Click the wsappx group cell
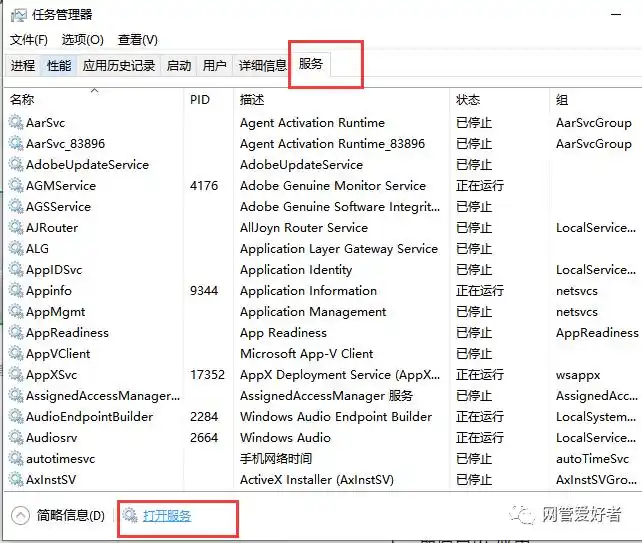This screenshot has width=642, height=543. (x=578, y=375)
